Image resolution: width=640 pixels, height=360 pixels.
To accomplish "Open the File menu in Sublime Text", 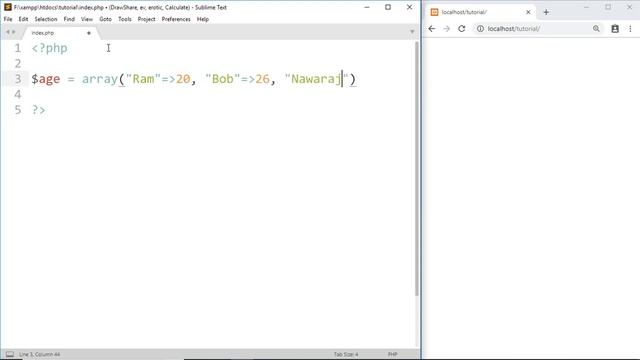I will click(8, 19).
